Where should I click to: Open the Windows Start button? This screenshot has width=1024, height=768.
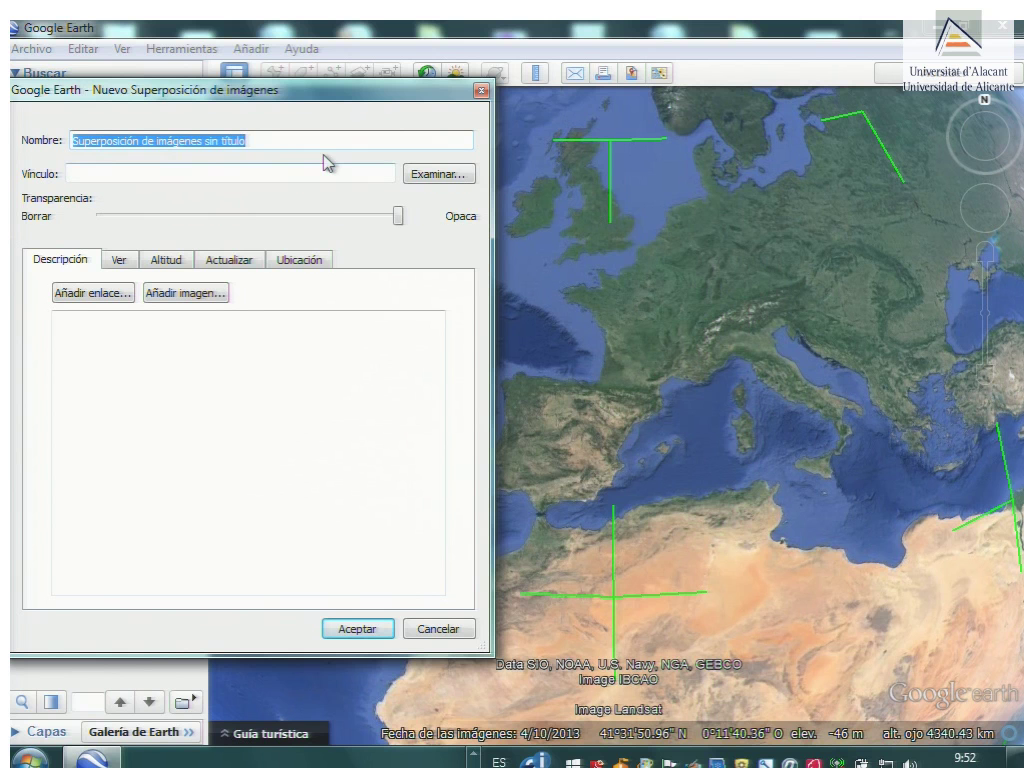(30, 760)
